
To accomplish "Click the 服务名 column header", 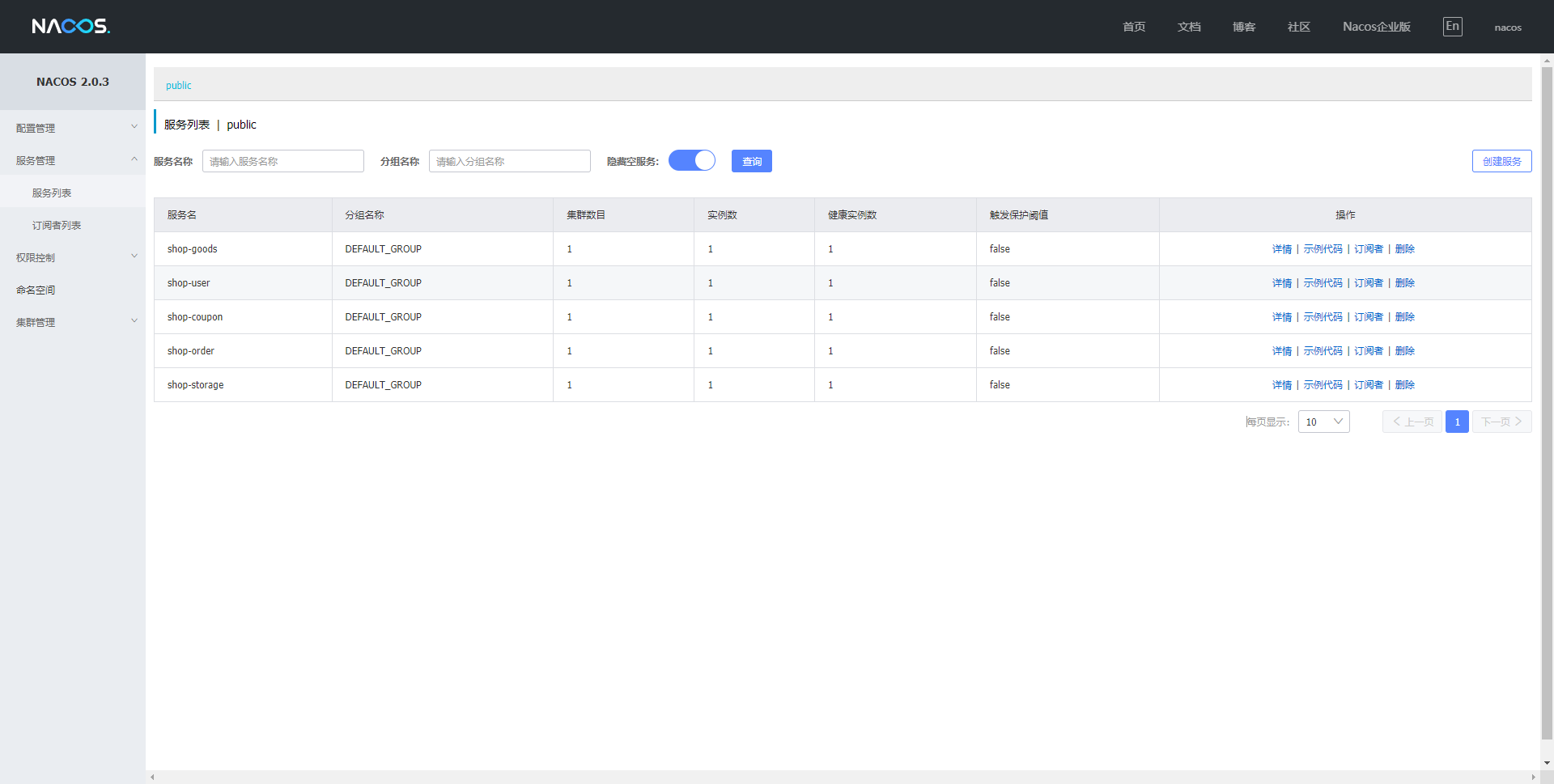I will point(243,215).
